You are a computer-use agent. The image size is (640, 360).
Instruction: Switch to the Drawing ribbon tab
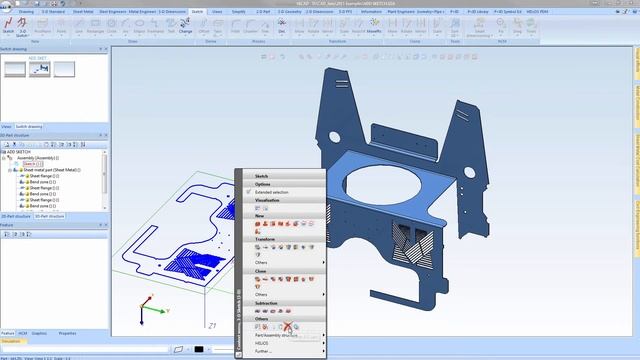(x=26, y=12)
